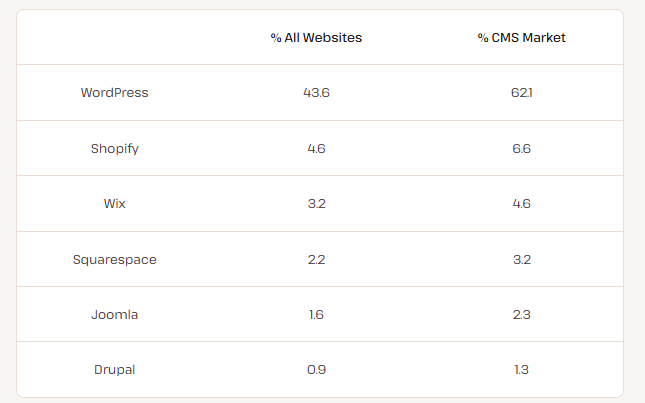Screen dimensions: 645x403
Task: Click the Wix row label
Action: pyautogui.click(x=114, y=204)
